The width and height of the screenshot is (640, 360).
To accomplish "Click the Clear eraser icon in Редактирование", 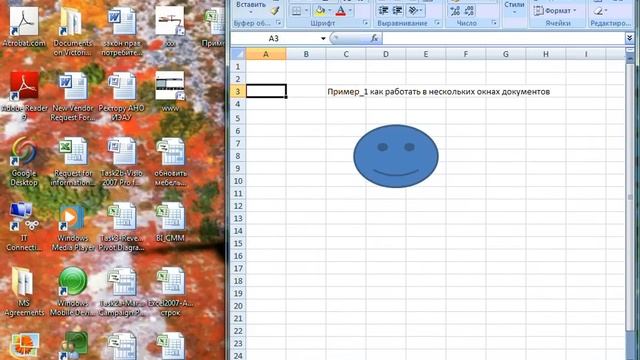I will tap(598, 11).
